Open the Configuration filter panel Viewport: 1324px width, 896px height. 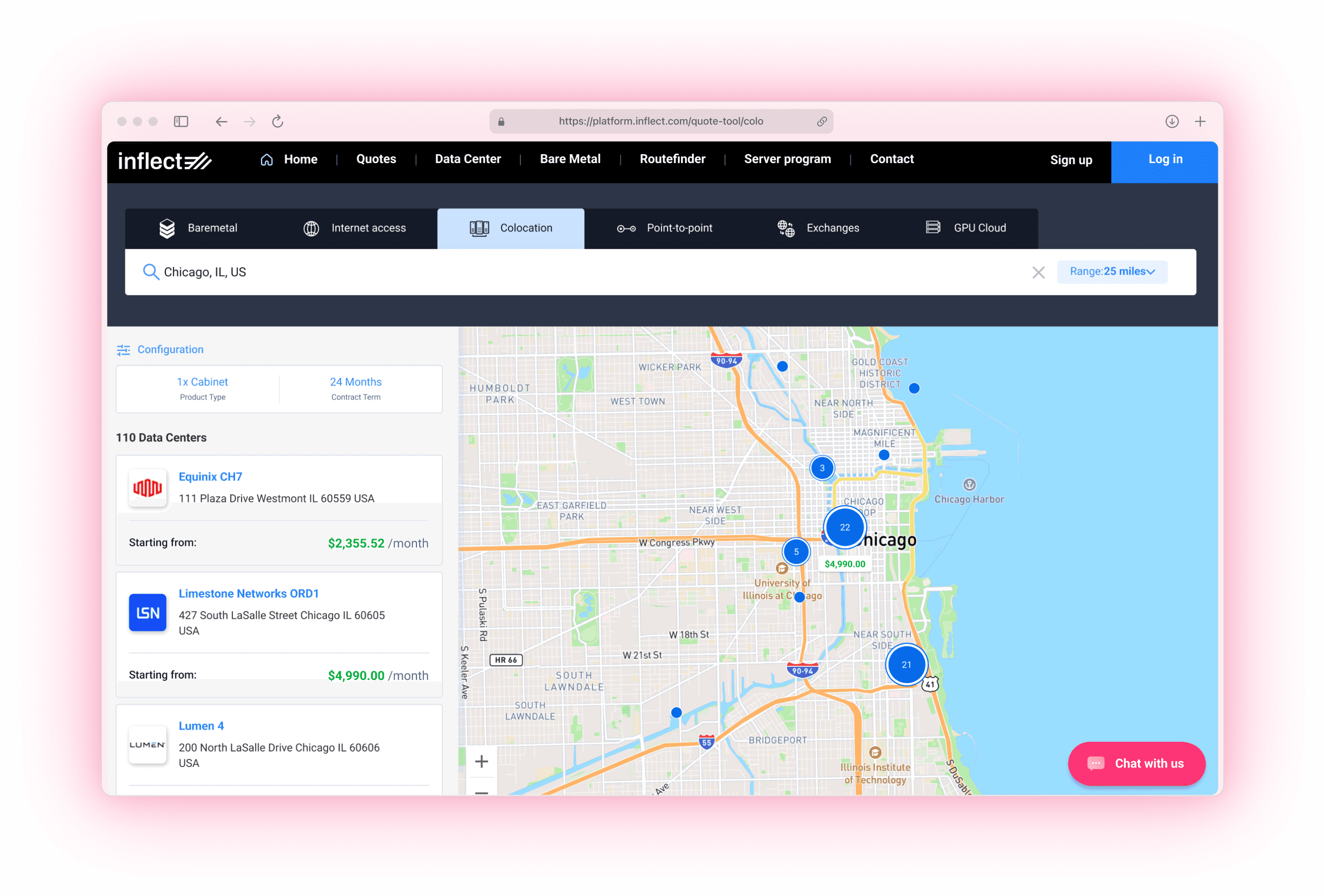(x=160, y=349)
